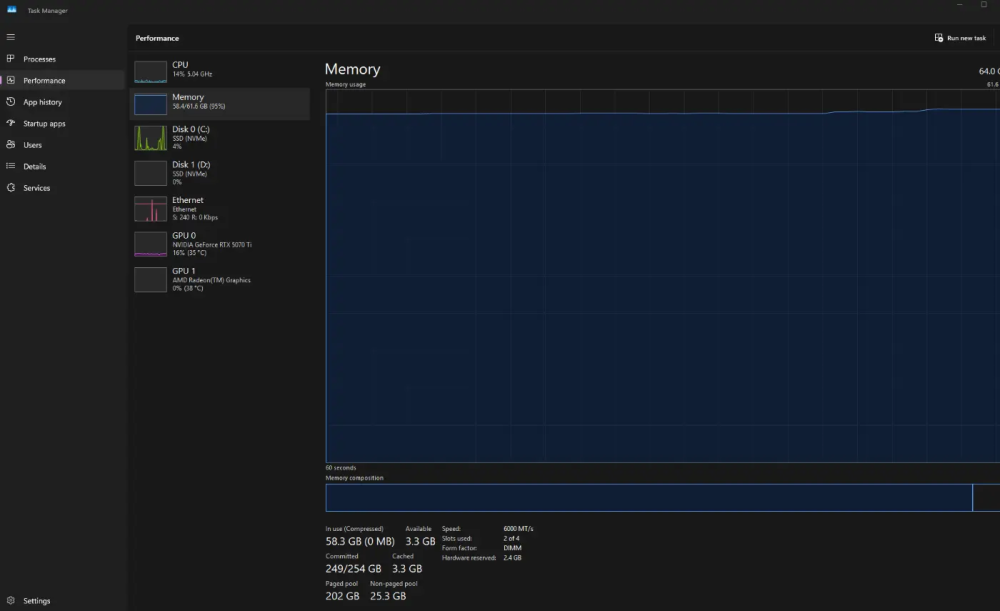Open the Services icon in sidebar
This screenshot has width=1000, height=611.
tap(11, 188)
